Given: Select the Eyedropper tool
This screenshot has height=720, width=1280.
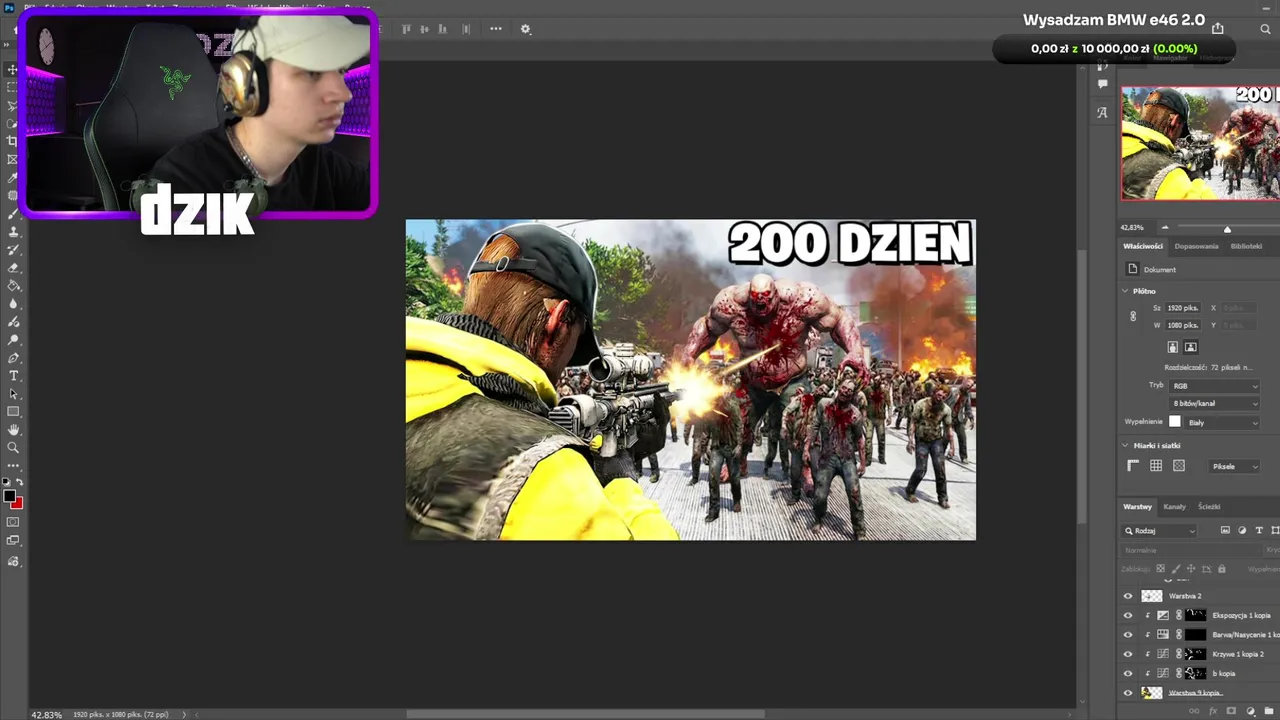Looking at the screenshot, I should [13, 177].
